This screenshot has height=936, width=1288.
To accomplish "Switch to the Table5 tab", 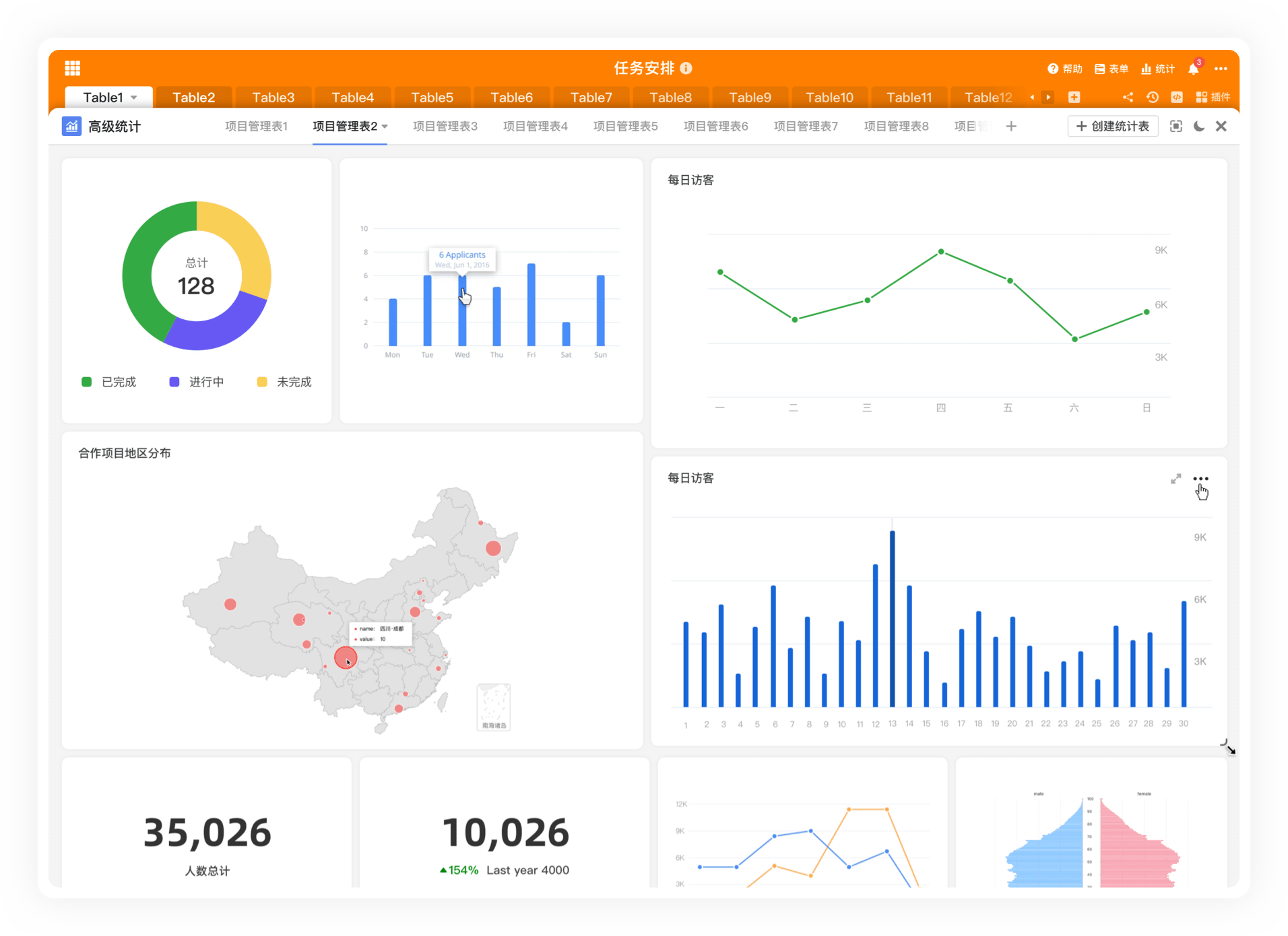I will [x=432, y=98].
